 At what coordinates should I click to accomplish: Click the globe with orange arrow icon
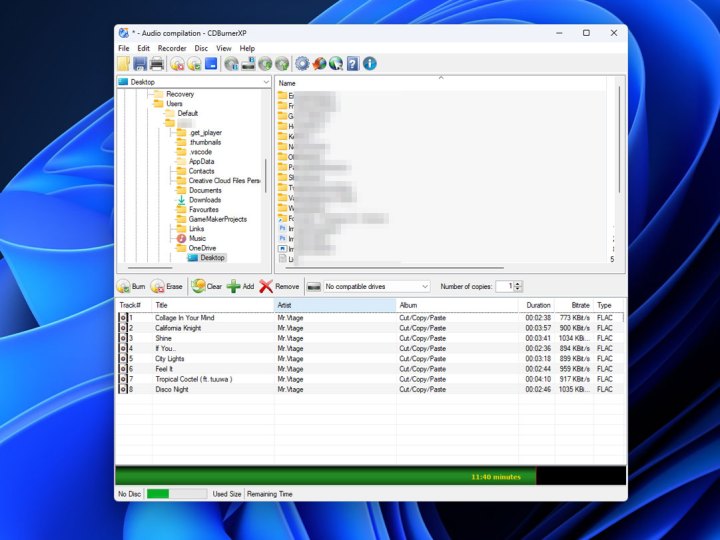click(x=319, y=63)
